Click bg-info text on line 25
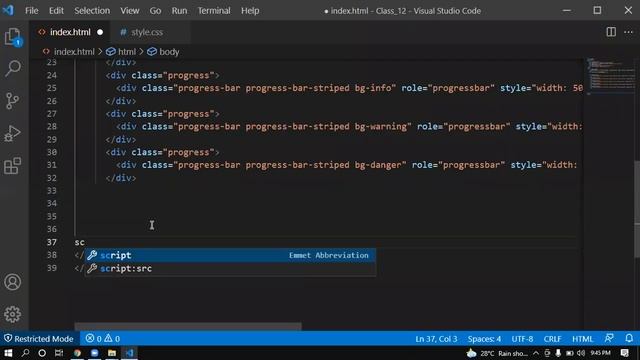 click(373, 88)
